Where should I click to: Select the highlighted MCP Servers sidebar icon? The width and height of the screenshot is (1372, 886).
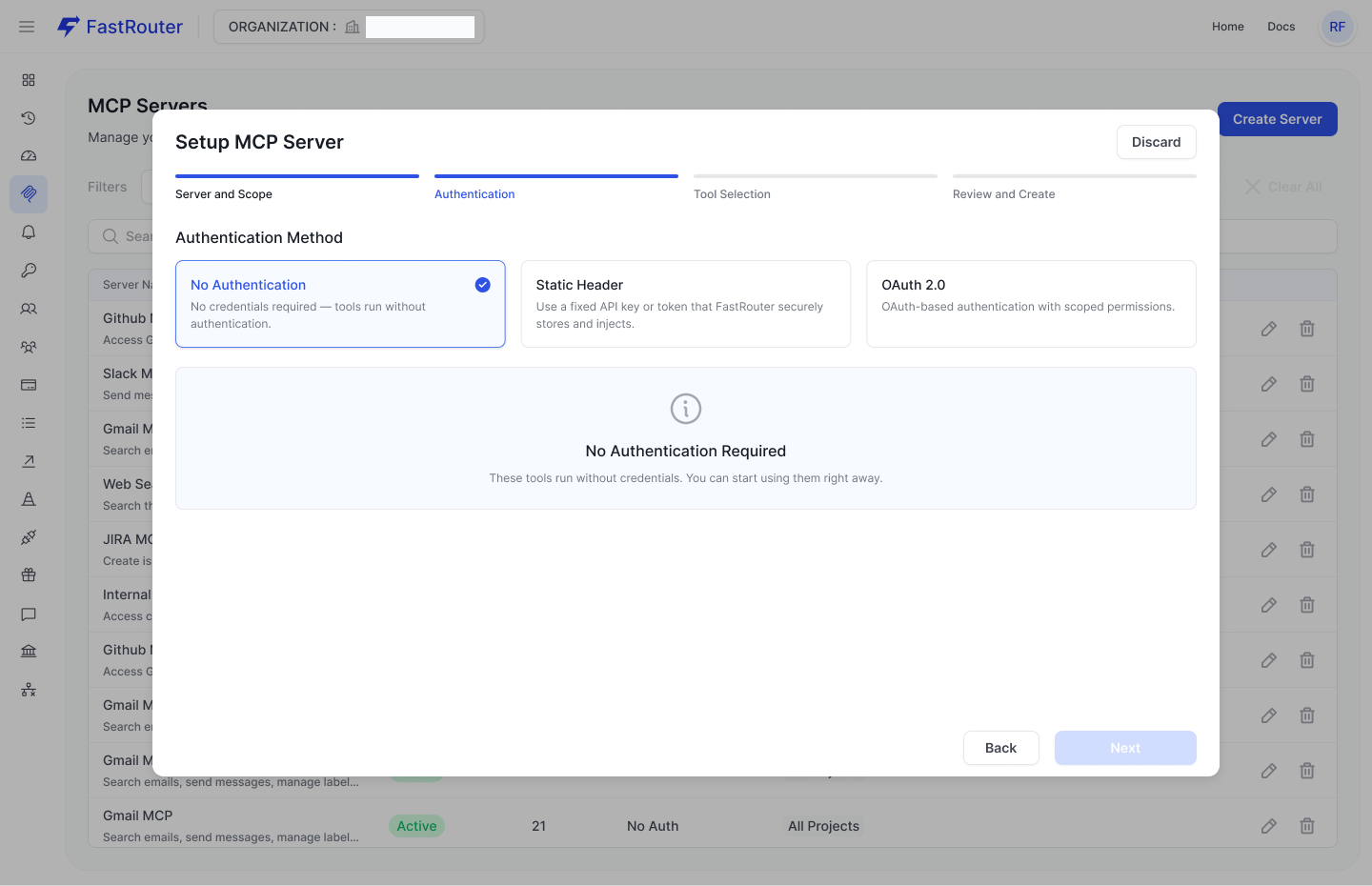click(28, 193)
